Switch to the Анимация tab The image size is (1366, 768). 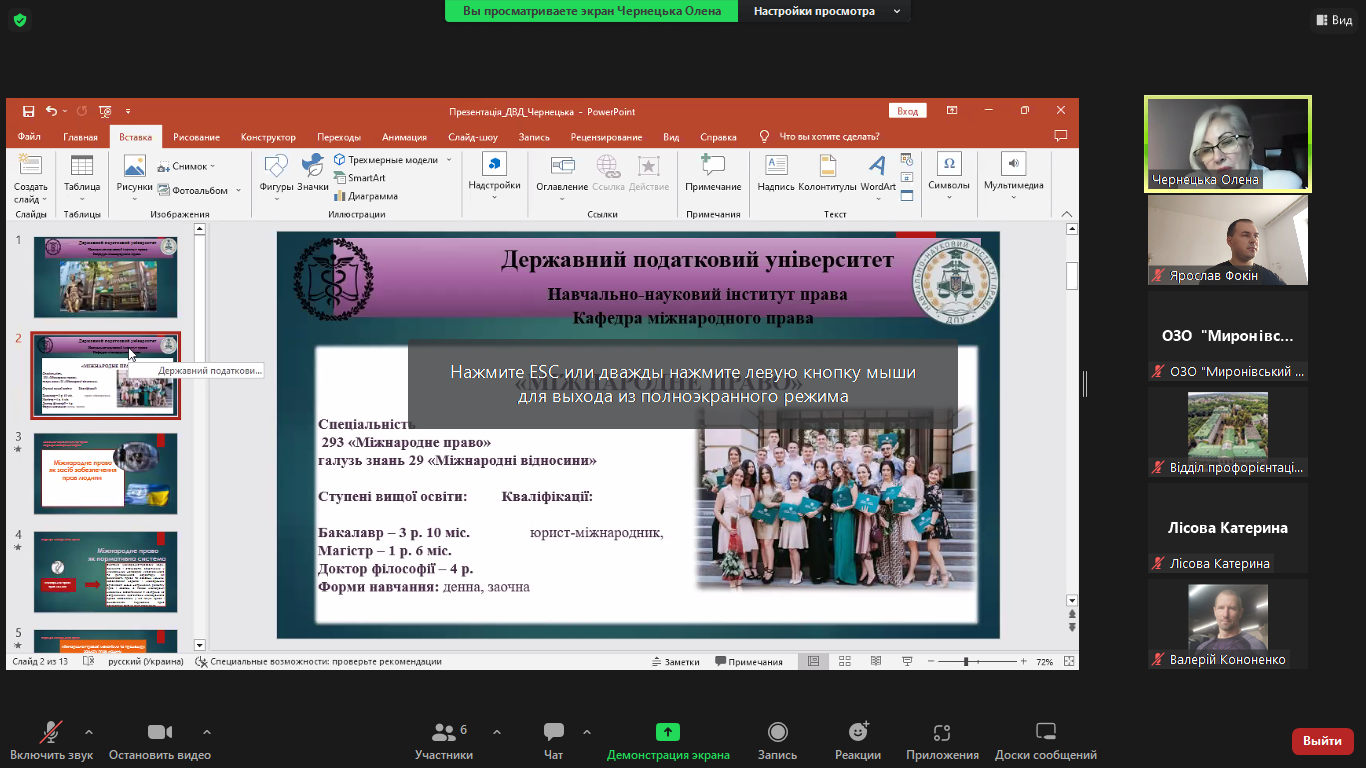pos(404,137)
